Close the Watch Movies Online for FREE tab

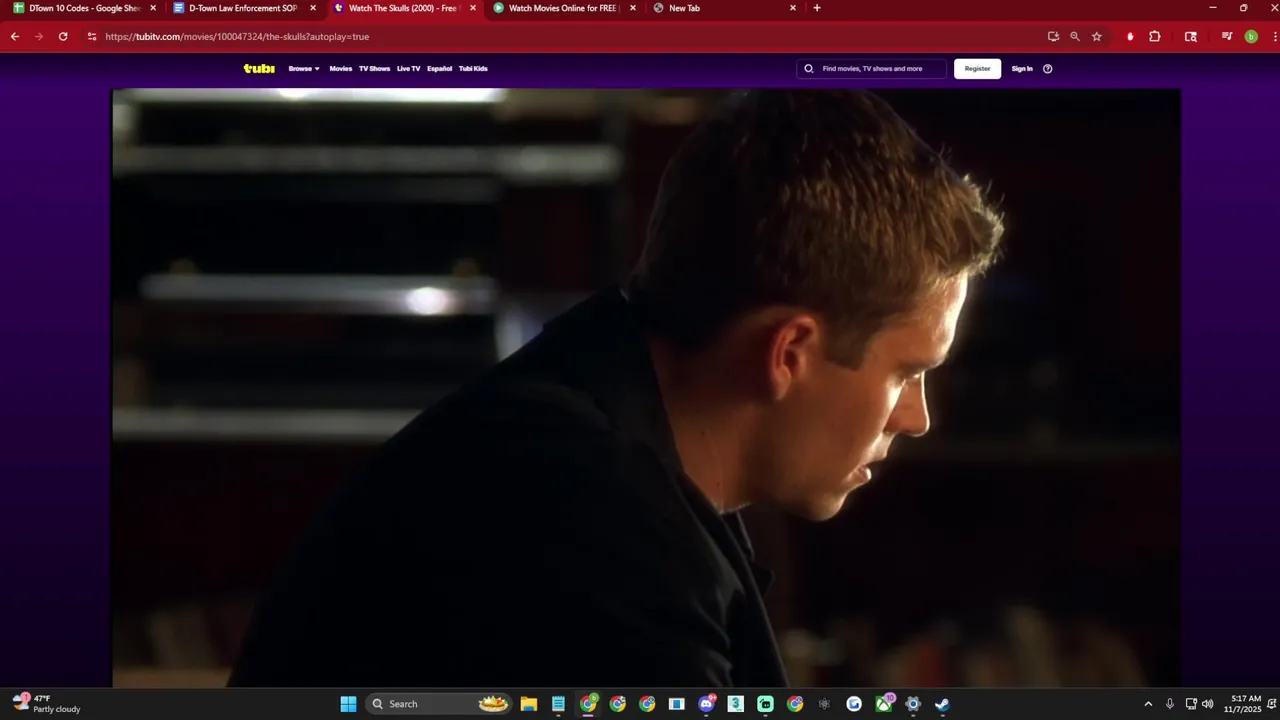[633, 8]
